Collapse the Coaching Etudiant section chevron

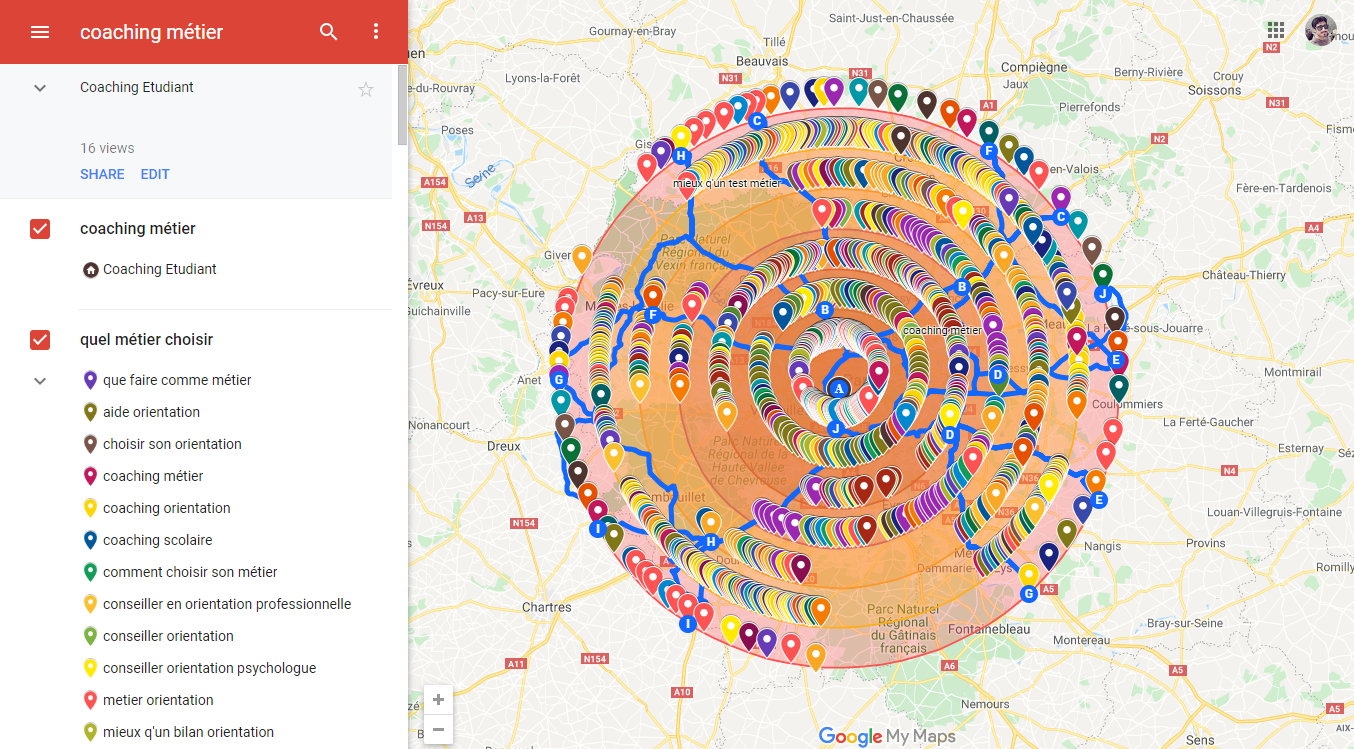coord(39,88)
